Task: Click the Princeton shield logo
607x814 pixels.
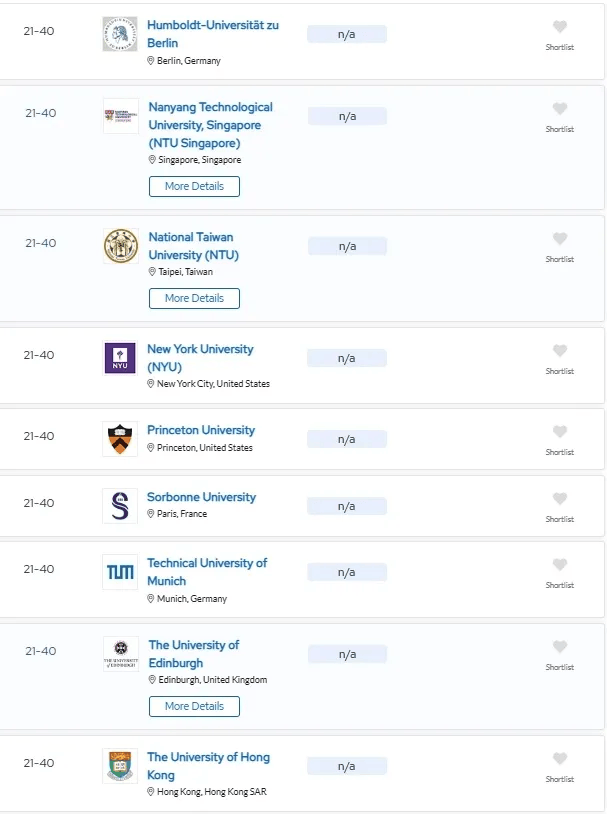Action: (x=120, y=439)
